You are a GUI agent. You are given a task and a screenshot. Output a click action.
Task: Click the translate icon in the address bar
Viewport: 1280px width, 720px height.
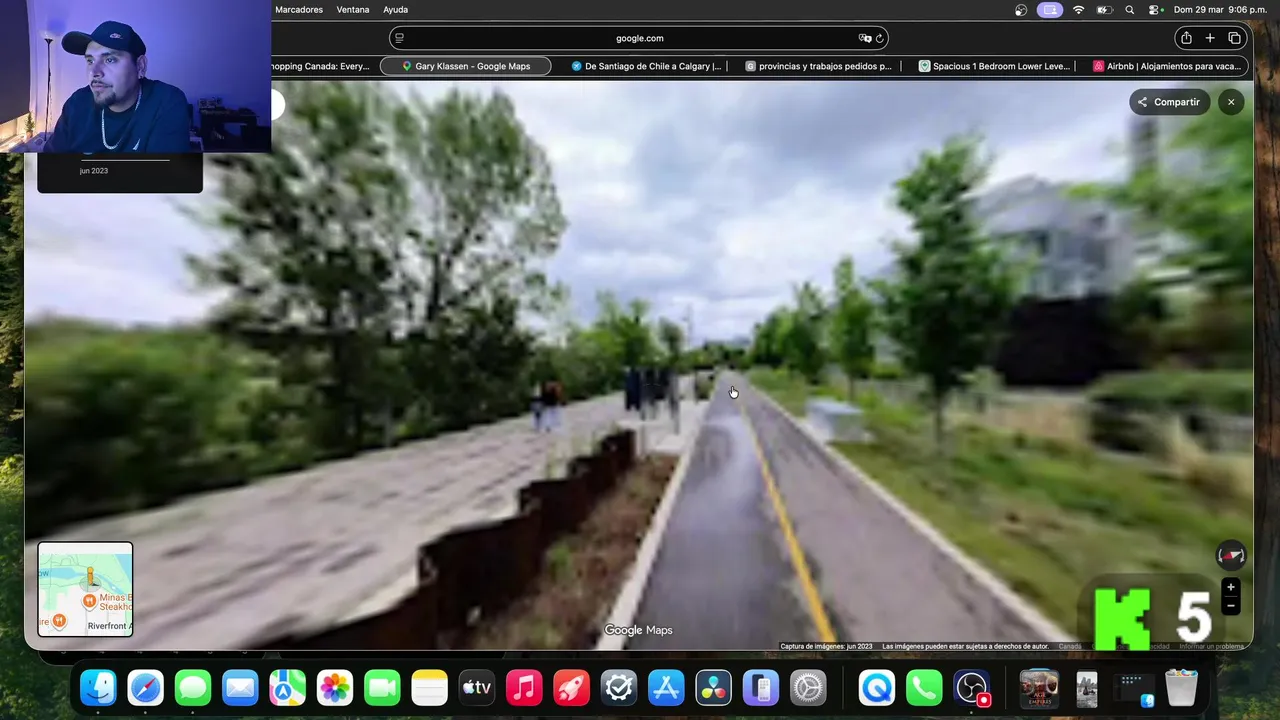865,38
